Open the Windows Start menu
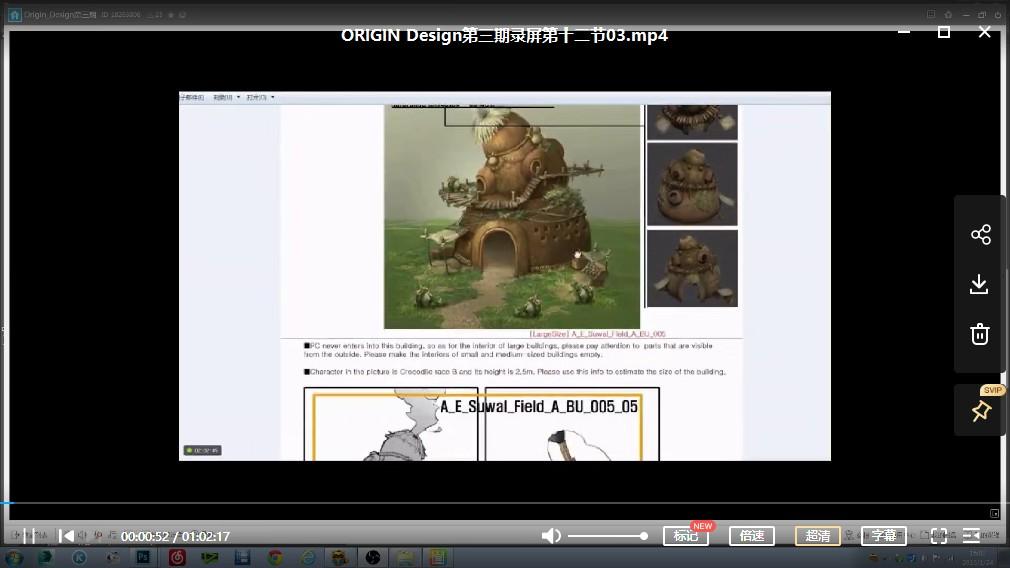The height and width of the screenshot is (568, 1010). tap(14, 557)
